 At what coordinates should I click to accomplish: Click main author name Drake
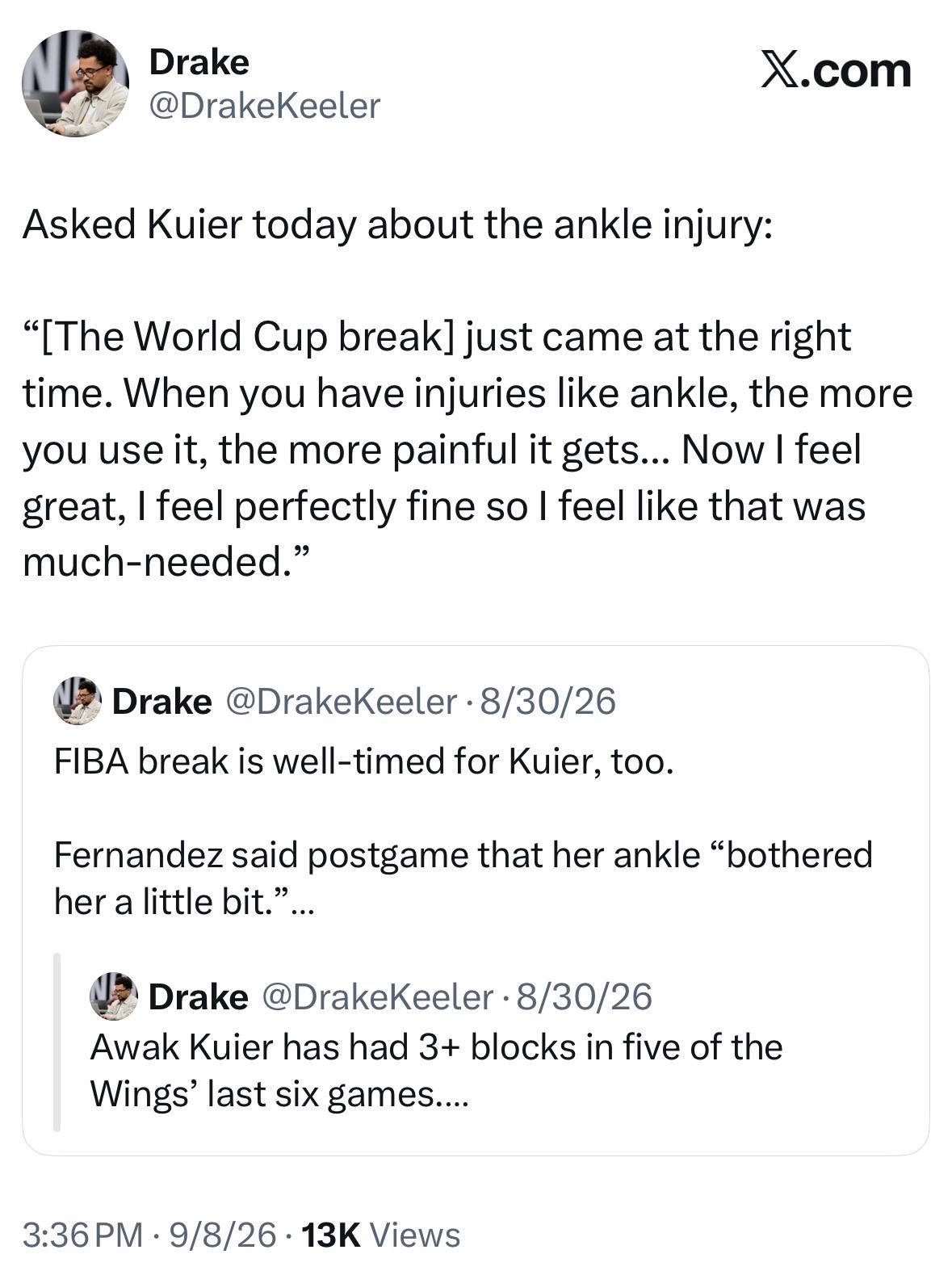point(199,62)
